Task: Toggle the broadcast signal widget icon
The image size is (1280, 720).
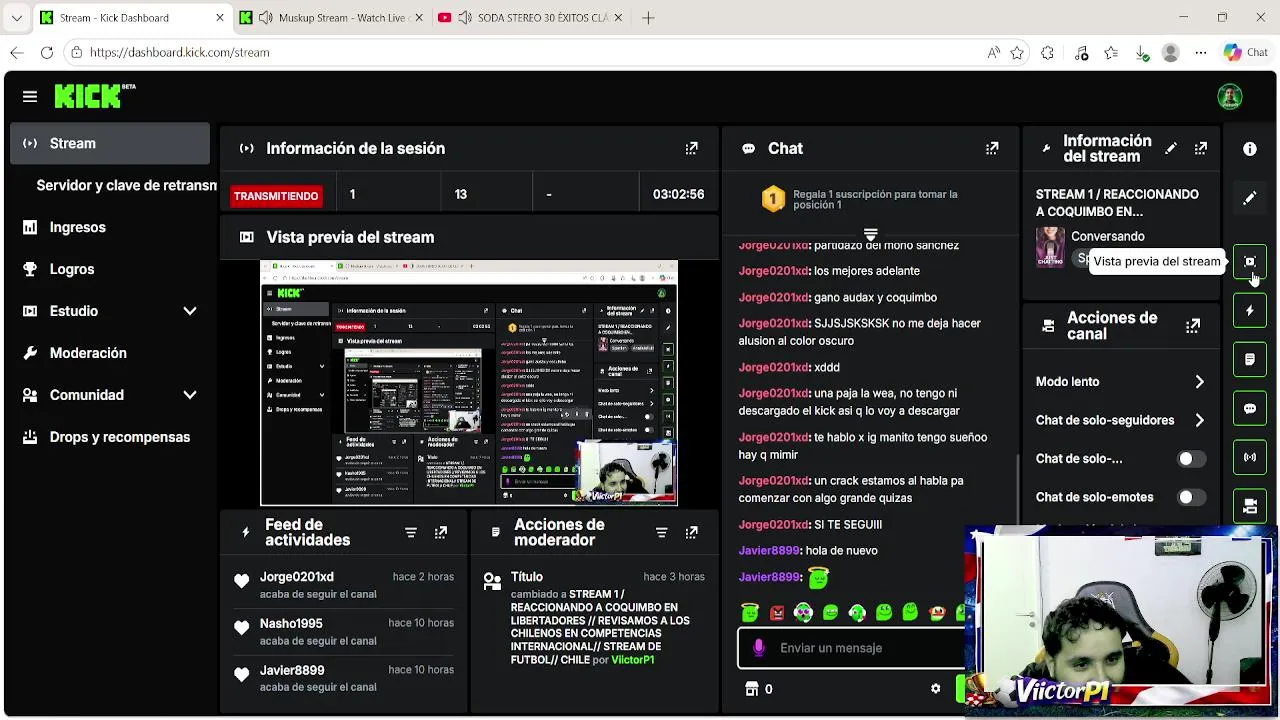Action: tap(1250, 457)
